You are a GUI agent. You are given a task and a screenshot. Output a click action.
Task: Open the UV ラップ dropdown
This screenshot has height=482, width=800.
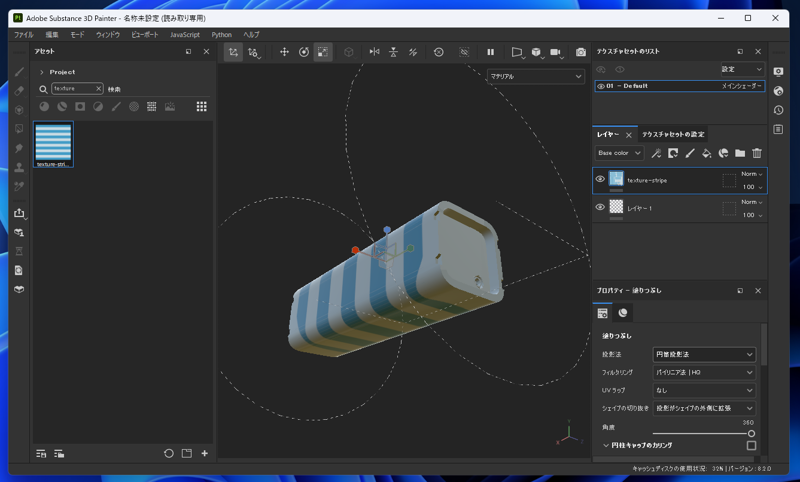[704, 390]
